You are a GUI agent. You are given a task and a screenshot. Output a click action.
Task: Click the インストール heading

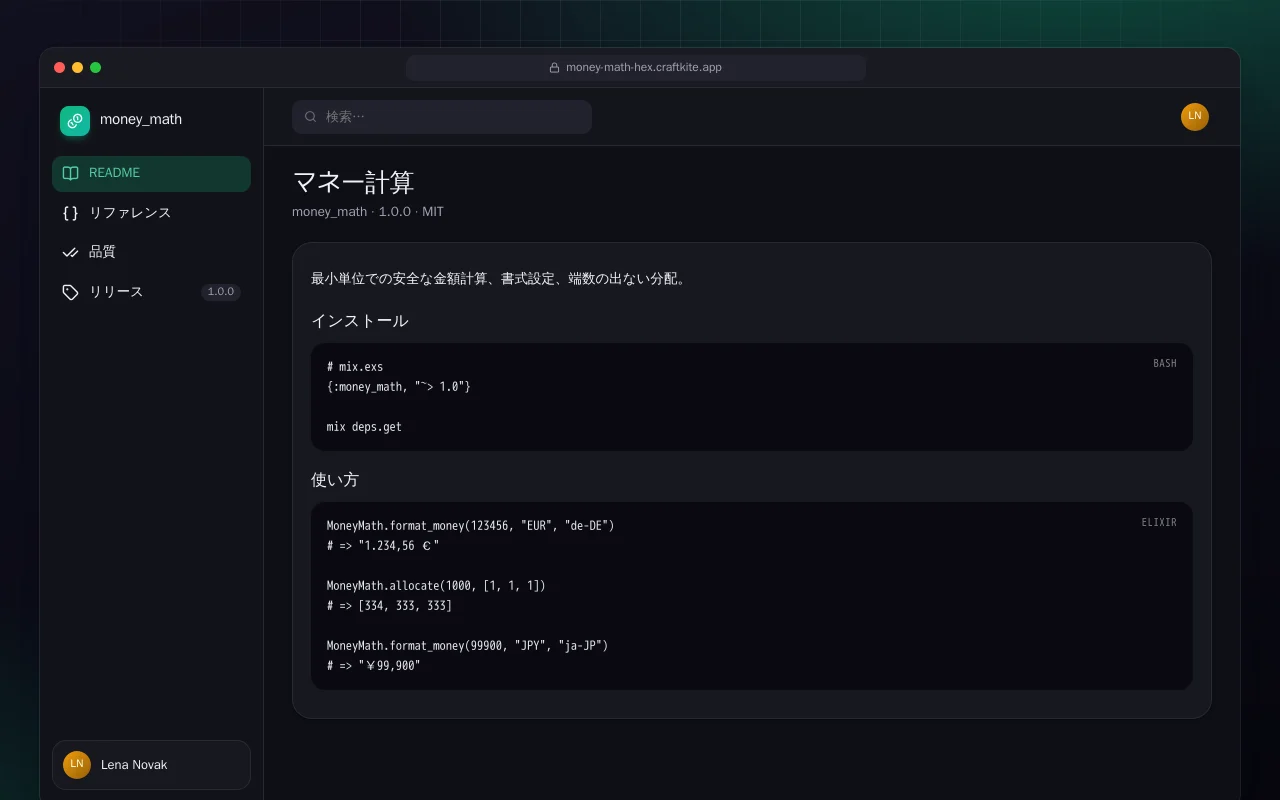tap(360, 321)
